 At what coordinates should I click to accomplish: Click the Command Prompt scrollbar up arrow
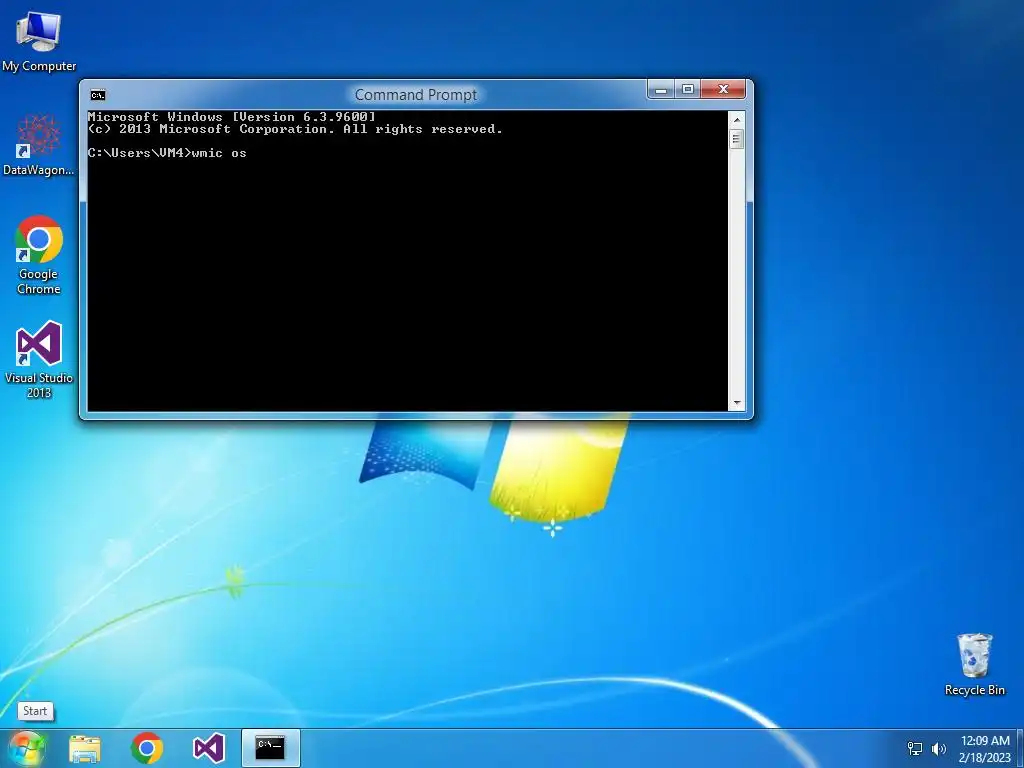coord(737,120)
